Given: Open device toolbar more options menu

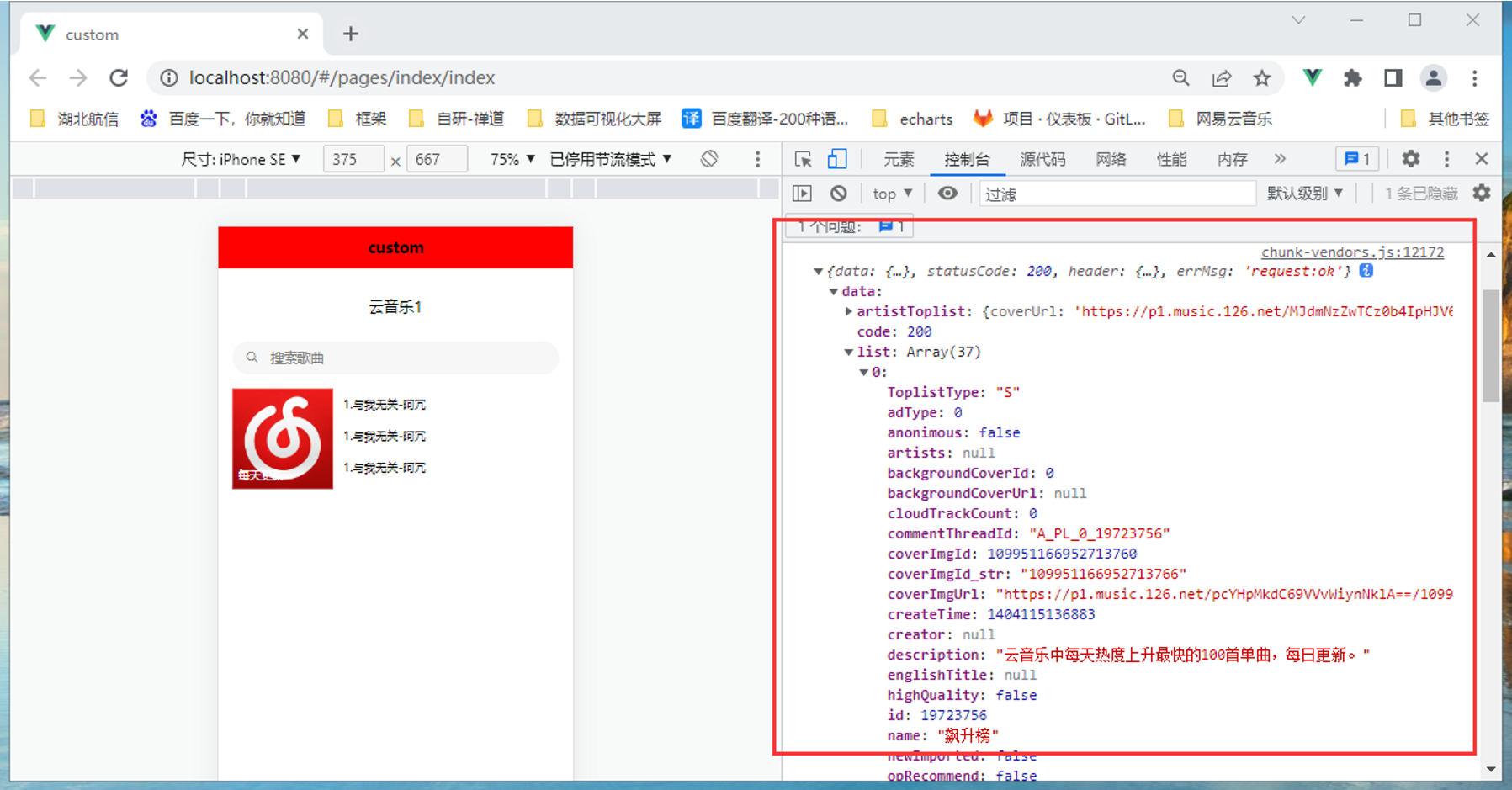Looking at the screenshot, I should pyautogui.click(x=757, y=159).
